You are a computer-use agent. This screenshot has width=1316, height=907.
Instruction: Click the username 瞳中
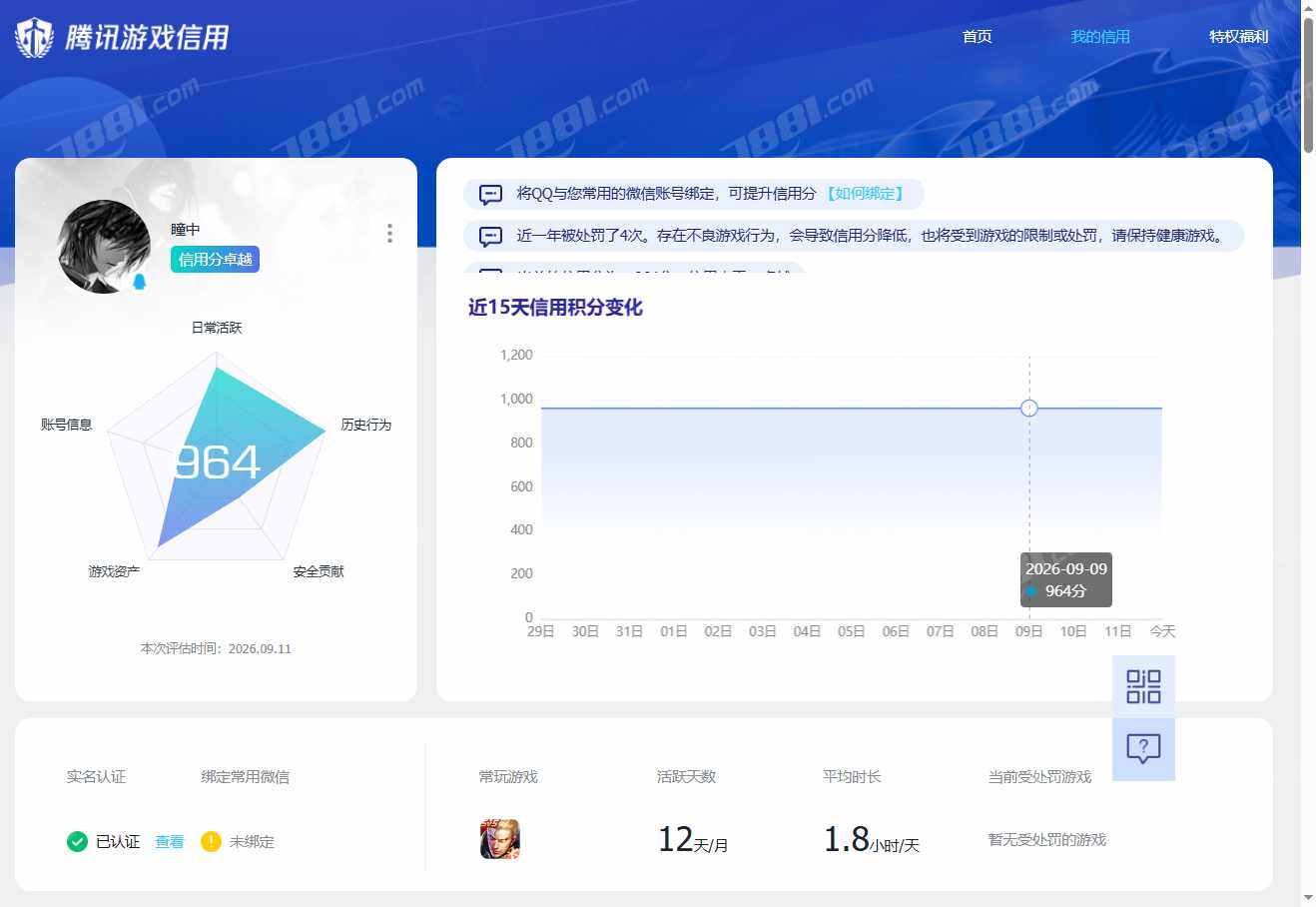coord(186,230)
